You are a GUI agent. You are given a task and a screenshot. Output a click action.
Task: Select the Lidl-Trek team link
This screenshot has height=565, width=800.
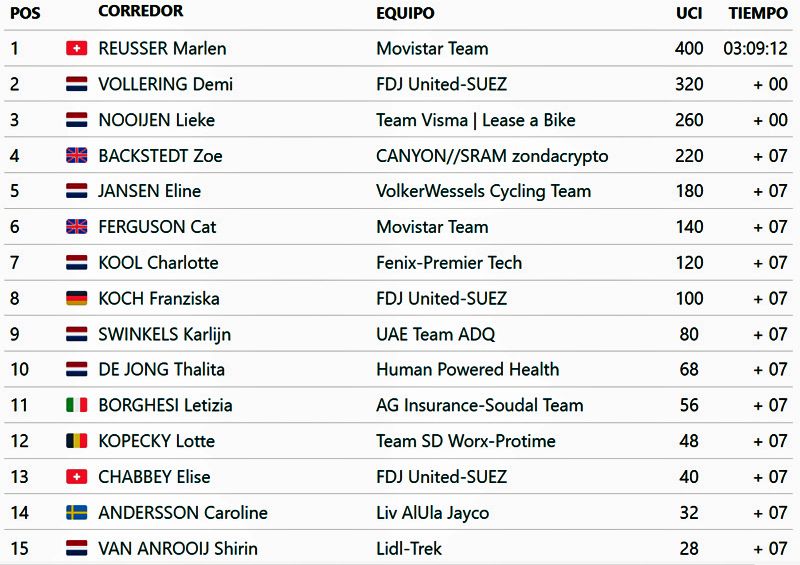coord(408,549)
